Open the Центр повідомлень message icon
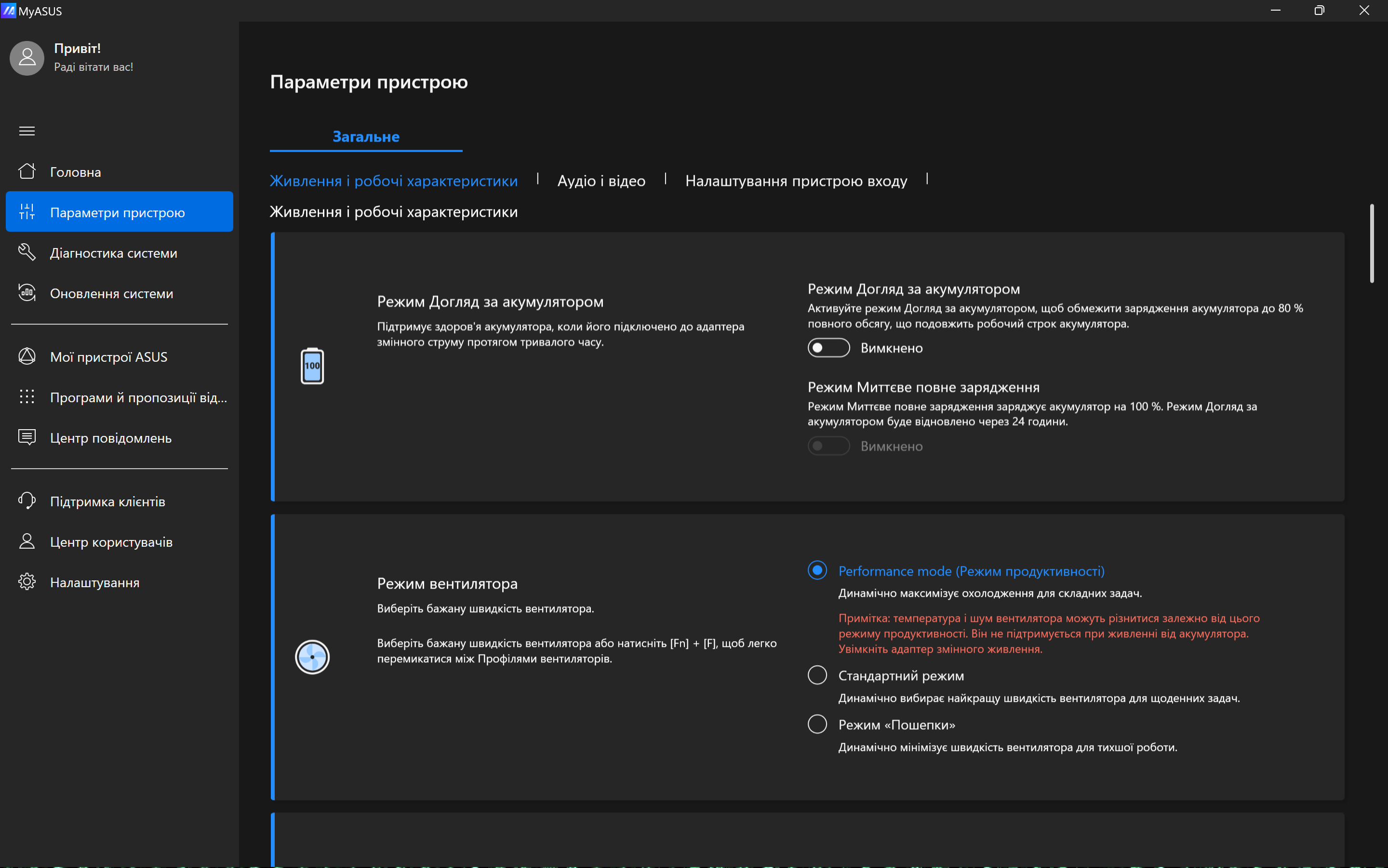The height and width of the screenshot is (868, 1388). [27, 437]
